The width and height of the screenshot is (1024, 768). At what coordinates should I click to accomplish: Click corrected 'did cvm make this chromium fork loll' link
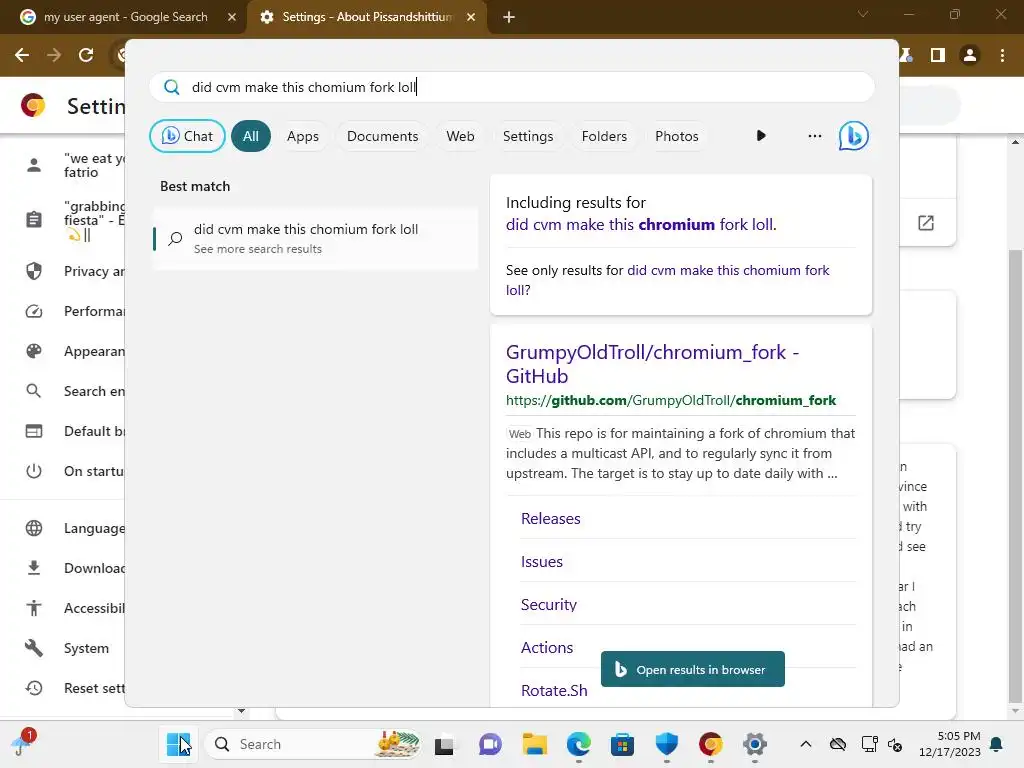point(641,225)
